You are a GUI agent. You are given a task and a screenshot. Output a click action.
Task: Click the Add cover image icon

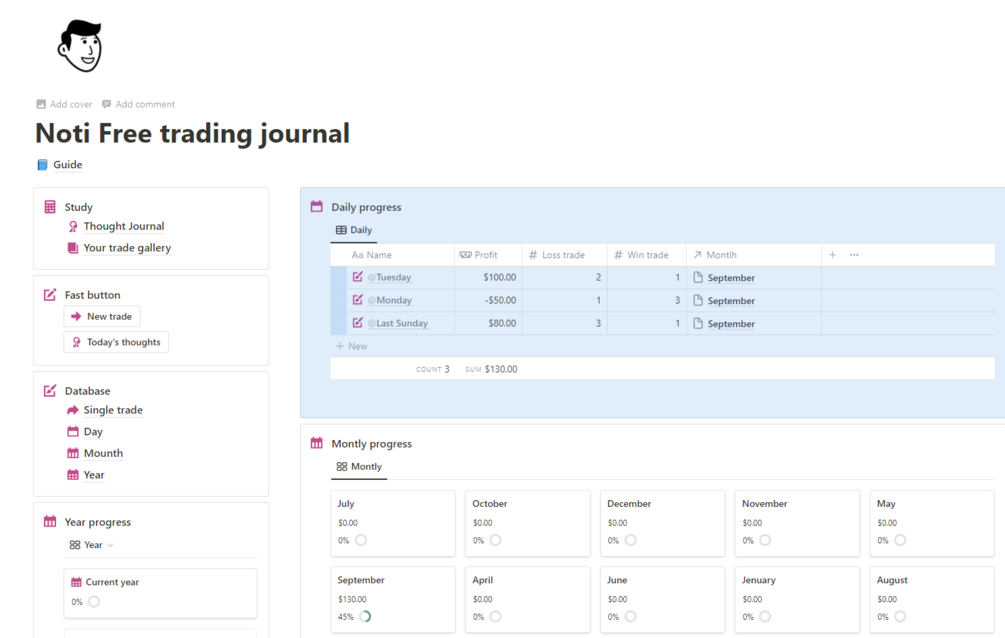coord(41,104)
